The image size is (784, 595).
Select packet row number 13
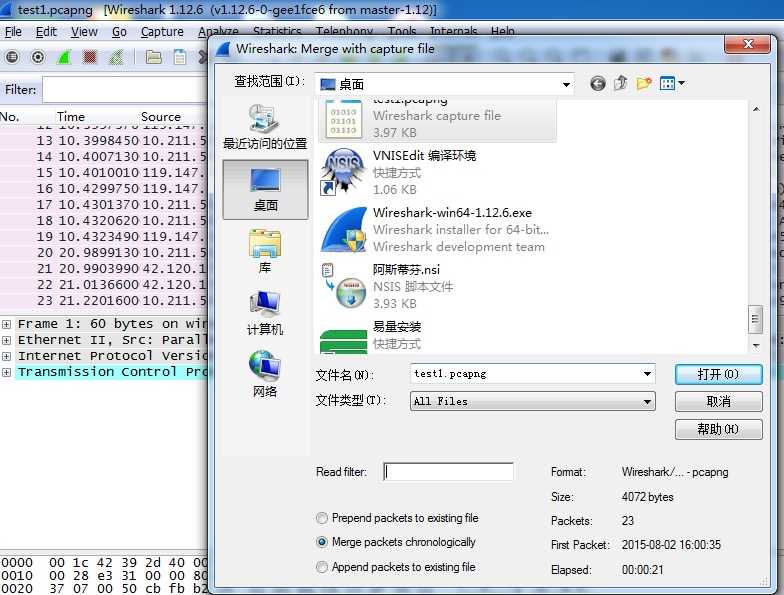tap(104, 141)
